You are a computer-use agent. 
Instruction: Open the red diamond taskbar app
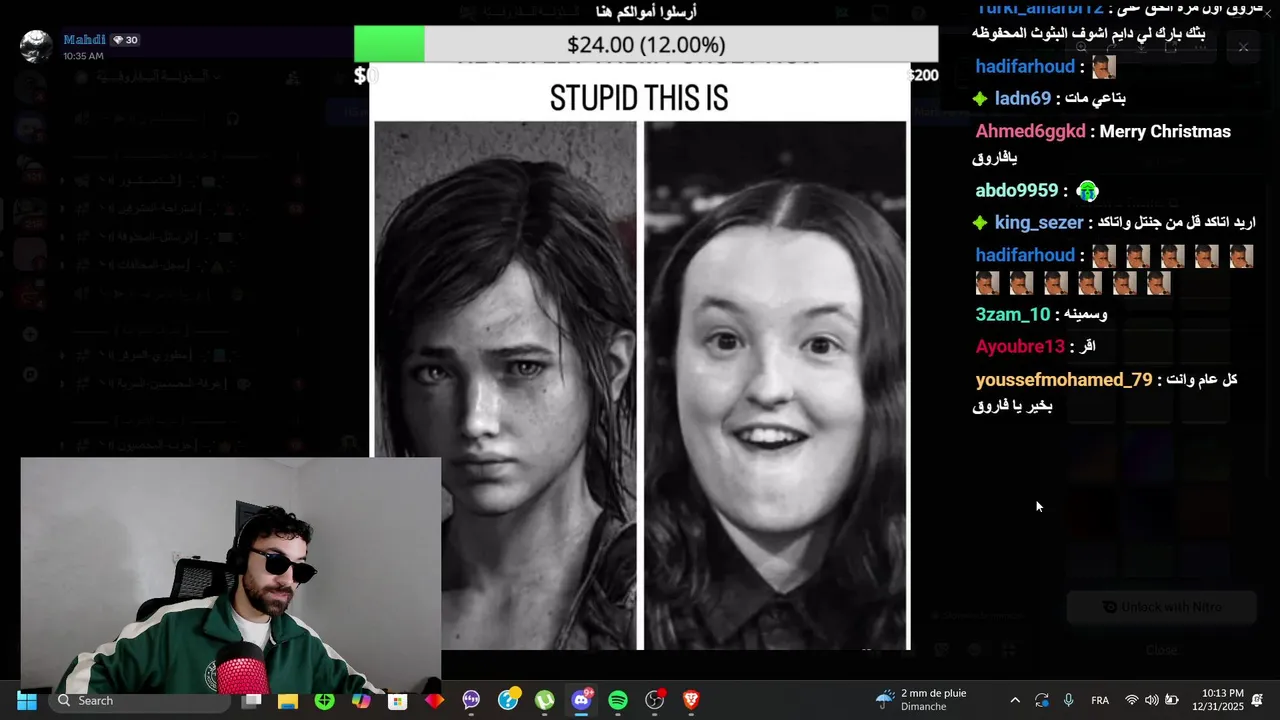click(x=434, y=701)
